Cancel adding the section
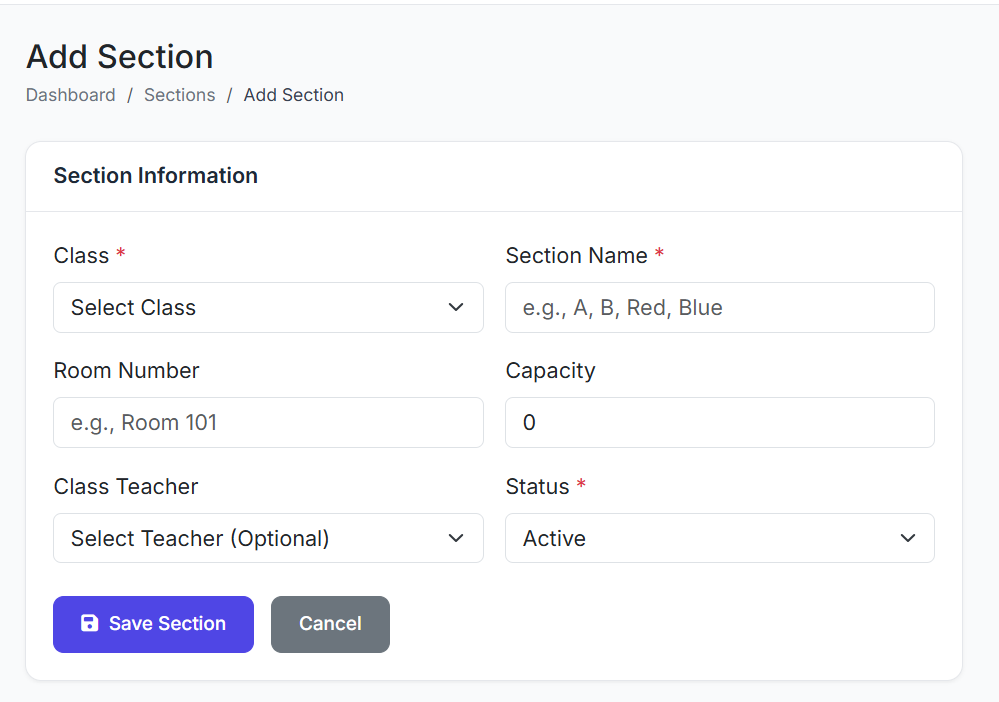Screen dimensions: 999x702 tap(330, 624)
